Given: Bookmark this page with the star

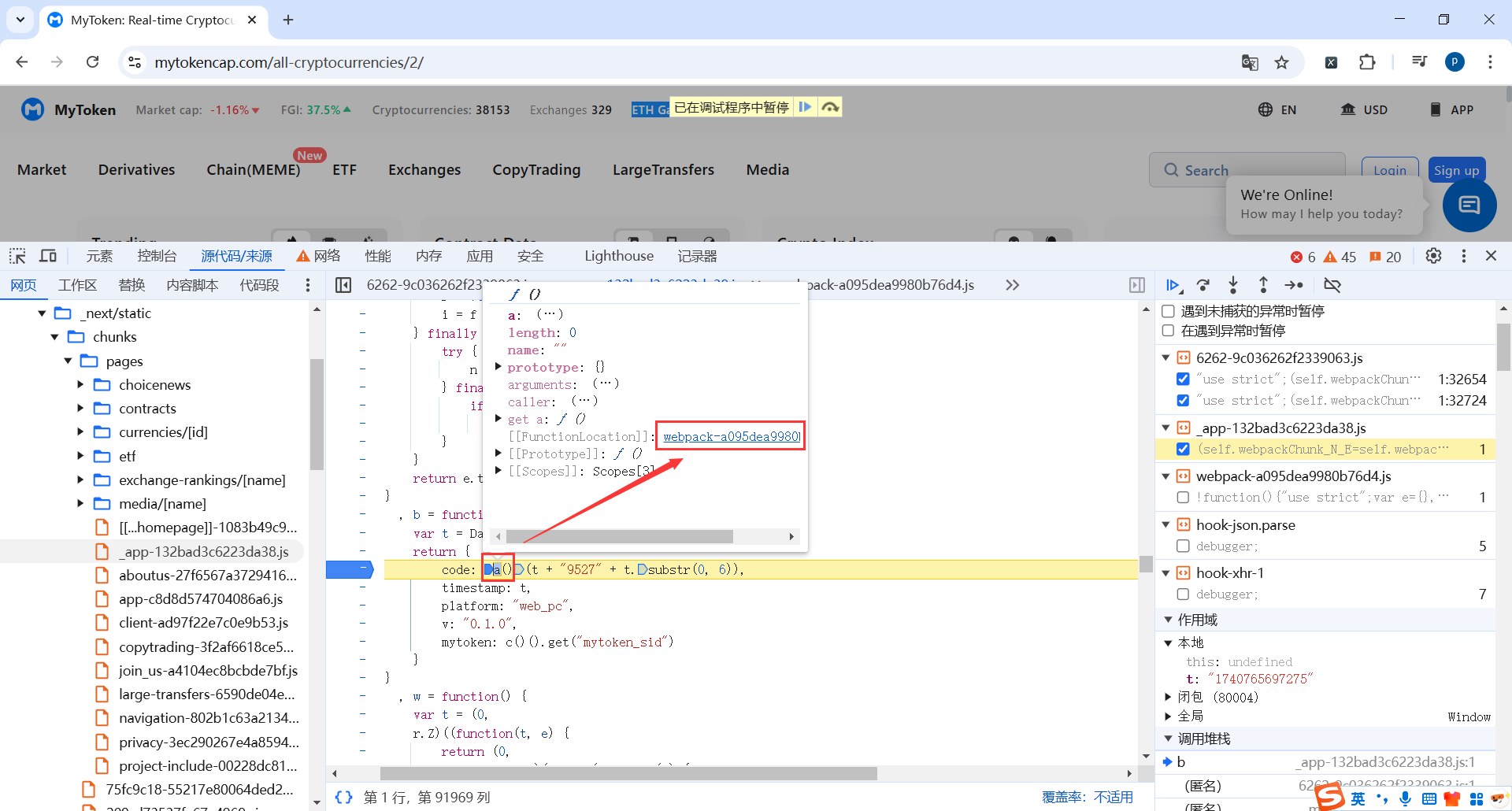Looking at the screenshot, I should click(x=1282, y=62).
